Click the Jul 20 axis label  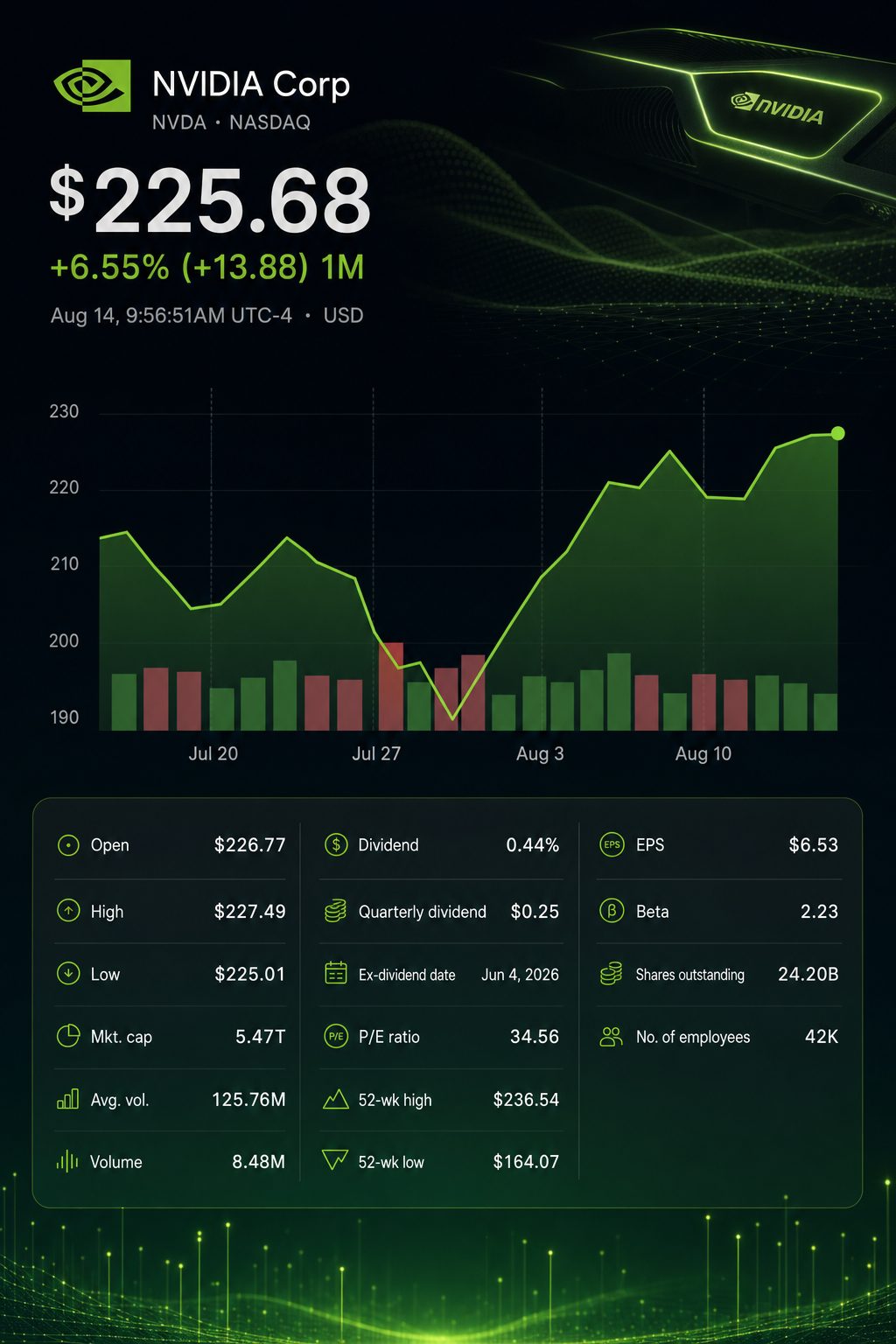(213, 753)
